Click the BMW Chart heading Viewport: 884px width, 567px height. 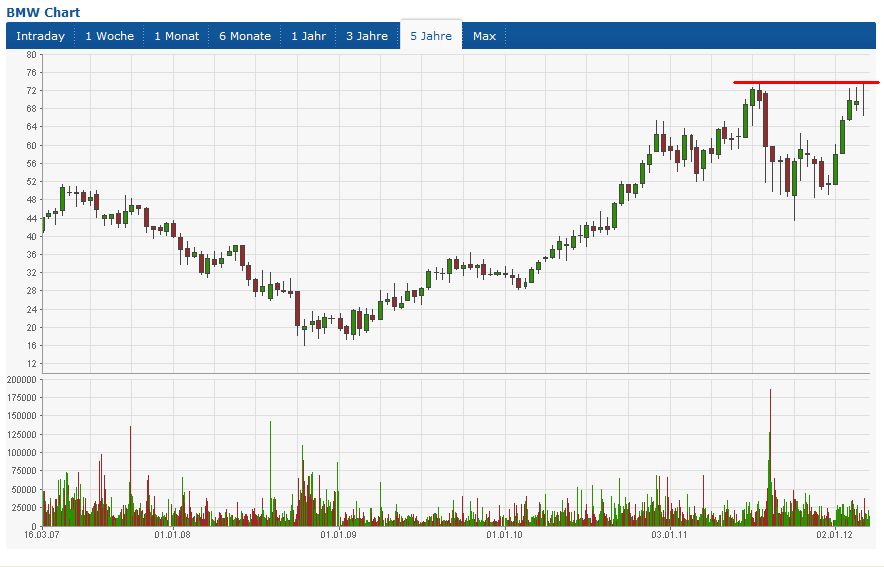click(x=43, y=12)
